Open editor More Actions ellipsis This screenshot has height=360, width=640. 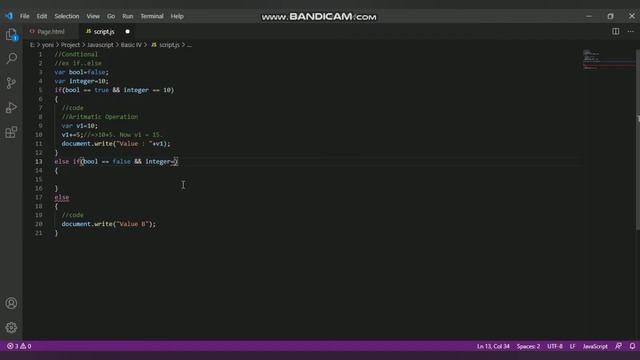[x=631, y=31]
